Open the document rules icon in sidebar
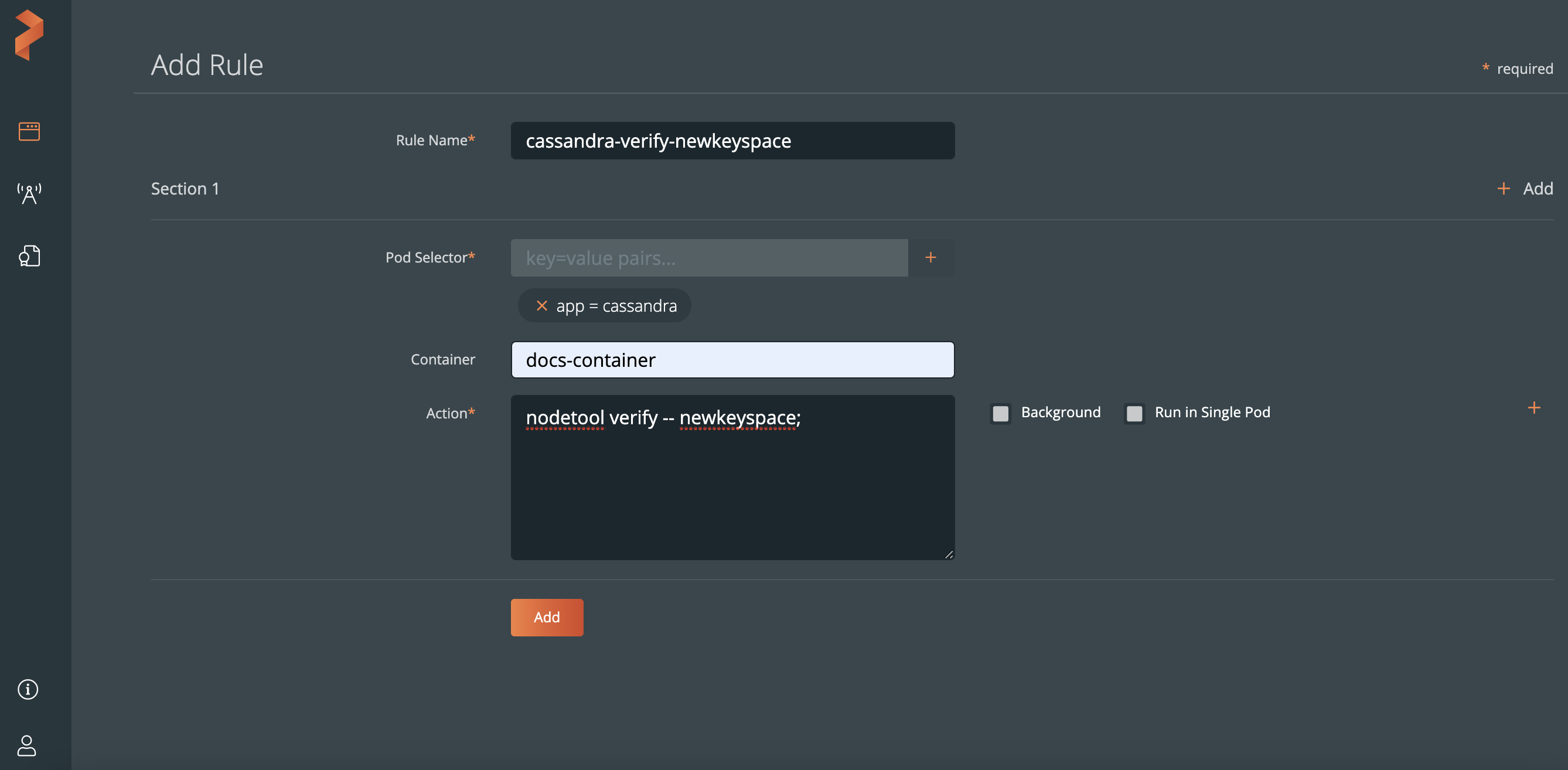 [x=29, y=255]
